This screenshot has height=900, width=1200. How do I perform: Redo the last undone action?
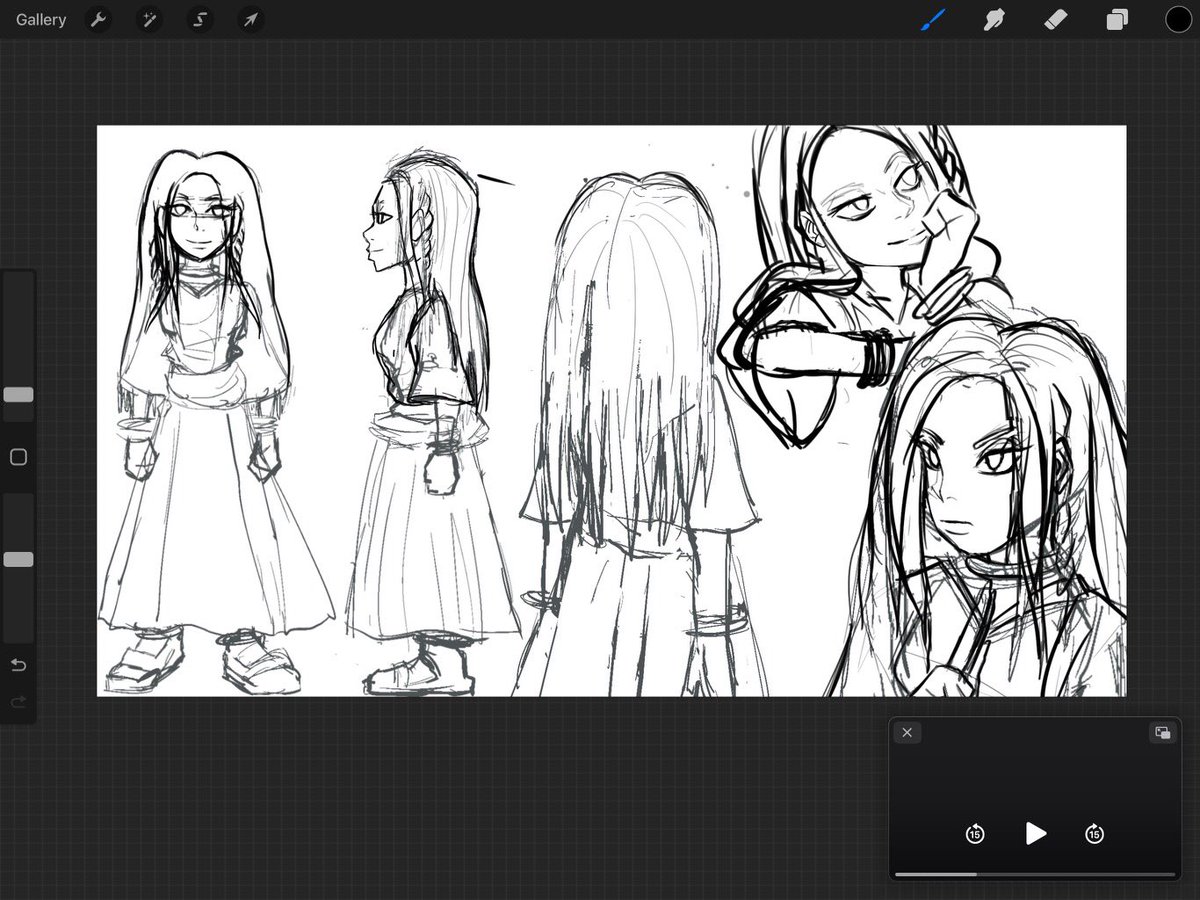[x=18, y=703]
